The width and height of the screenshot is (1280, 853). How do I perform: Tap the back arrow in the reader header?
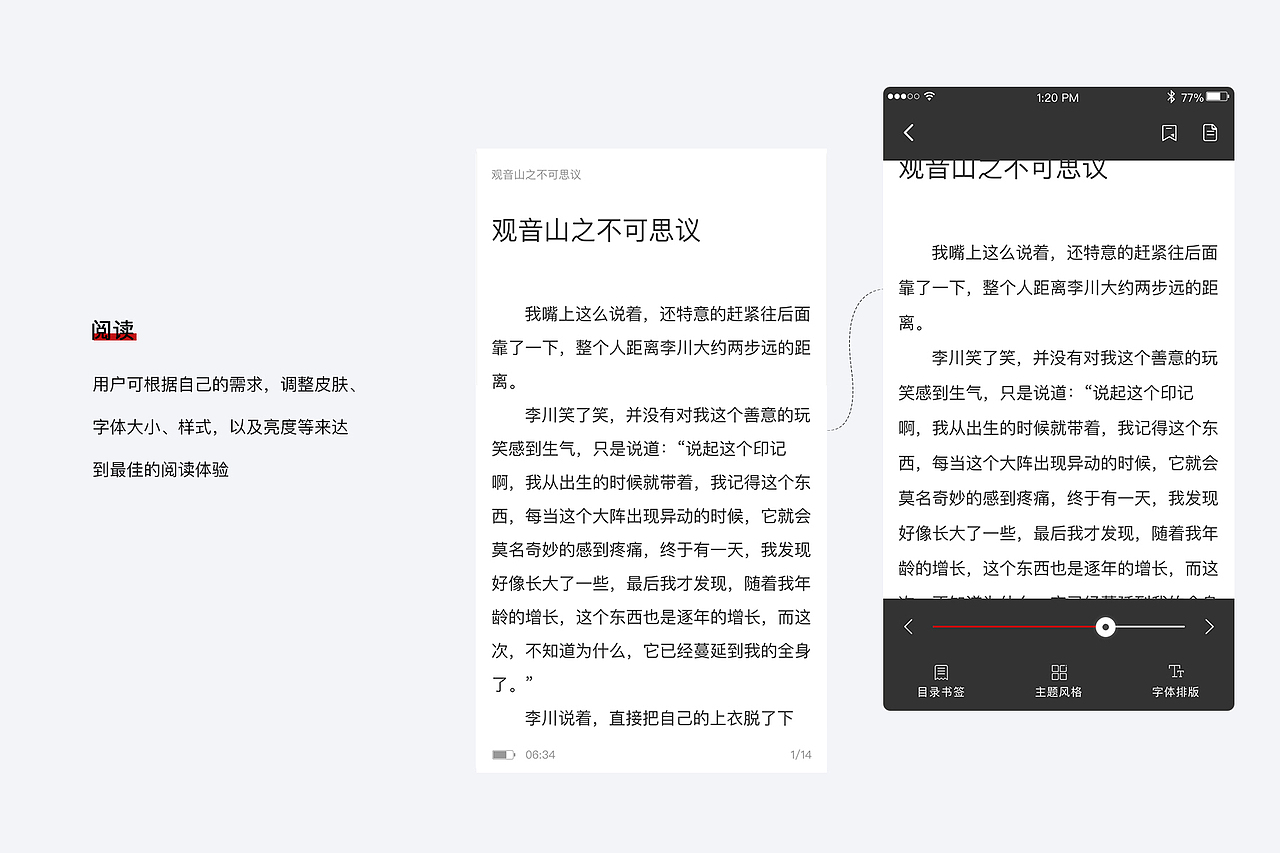[909, 133]
